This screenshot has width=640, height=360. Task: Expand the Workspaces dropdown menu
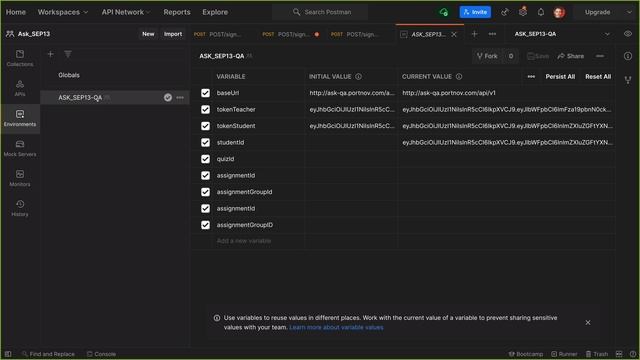pos(63,12)
